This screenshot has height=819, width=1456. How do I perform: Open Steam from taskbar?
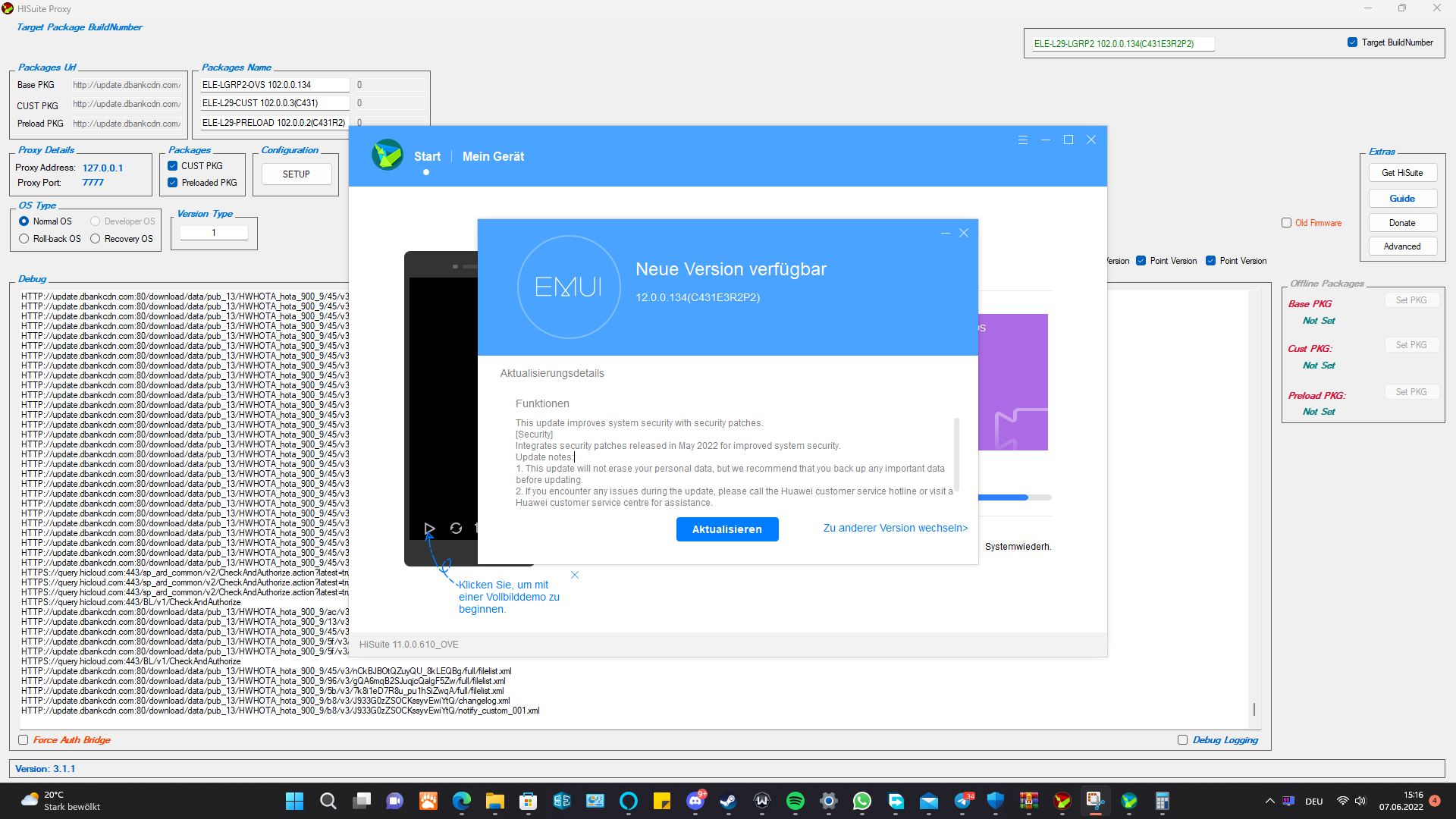tap(728, 801)
